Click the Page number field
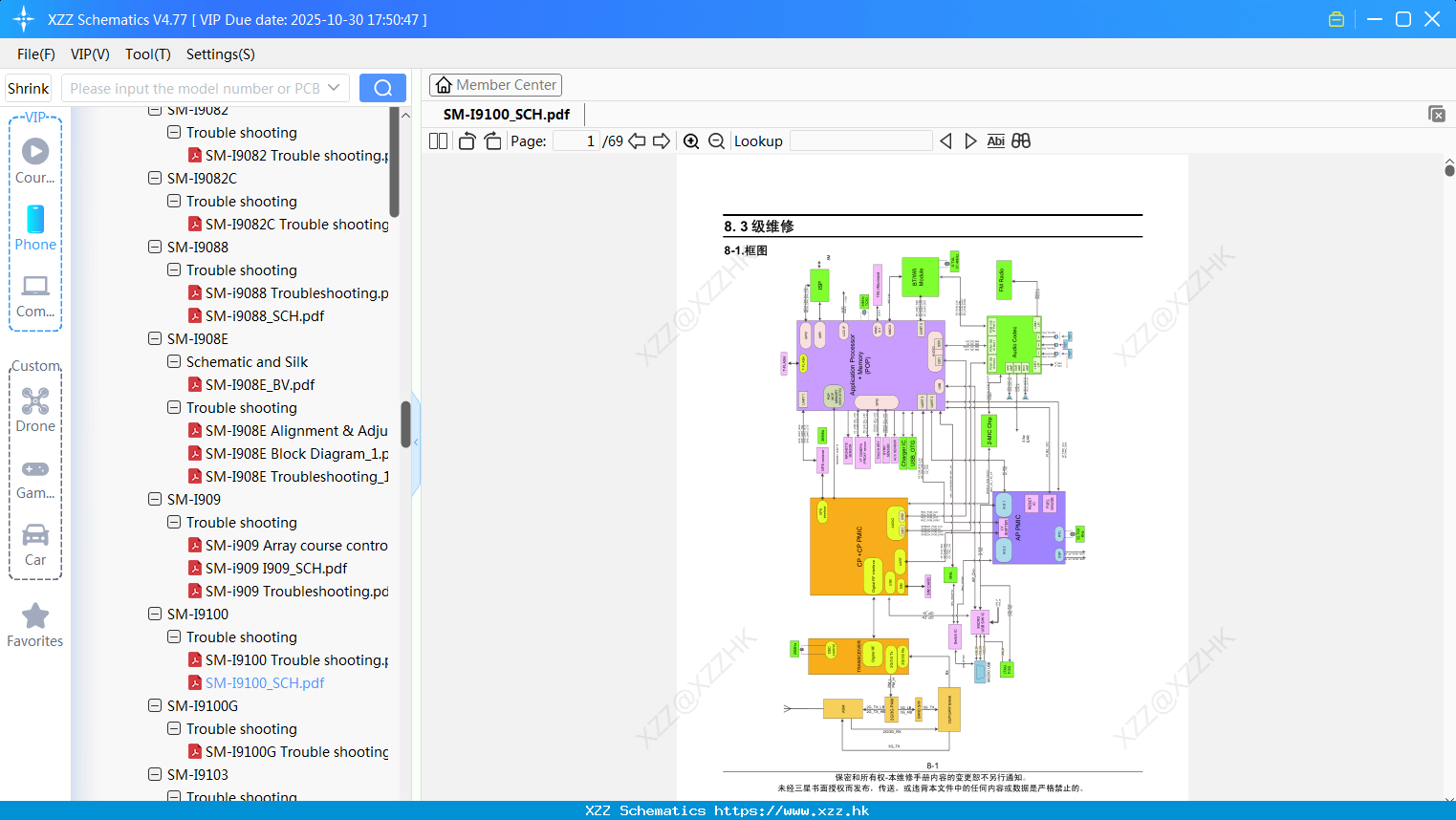 pyautogui.click(x=576, y=141)
